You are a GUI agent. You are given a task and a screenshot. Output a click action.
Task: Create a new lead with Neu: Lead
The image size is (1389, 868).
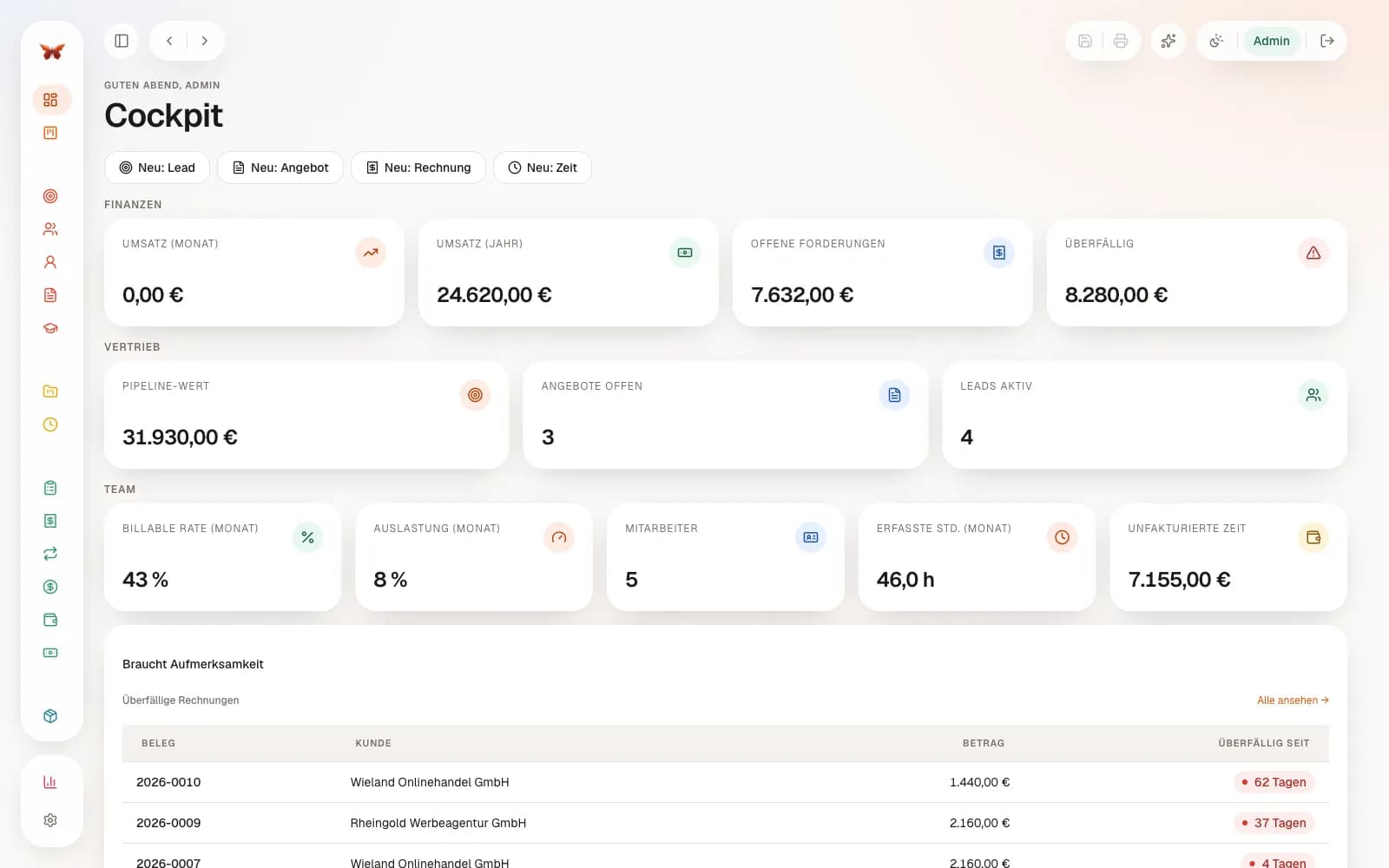[157, 168]
